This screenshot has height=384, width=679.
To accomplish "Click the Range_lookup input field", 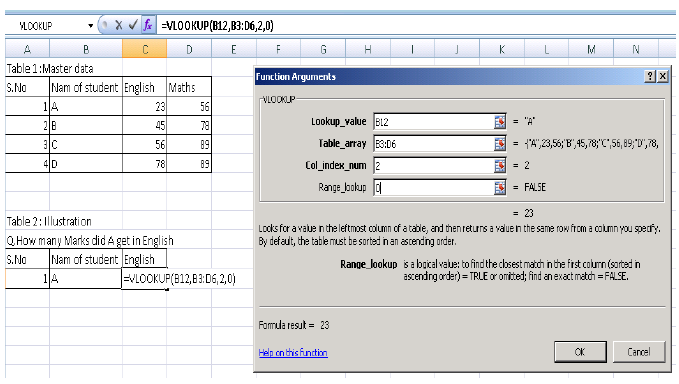I will 433,187.
